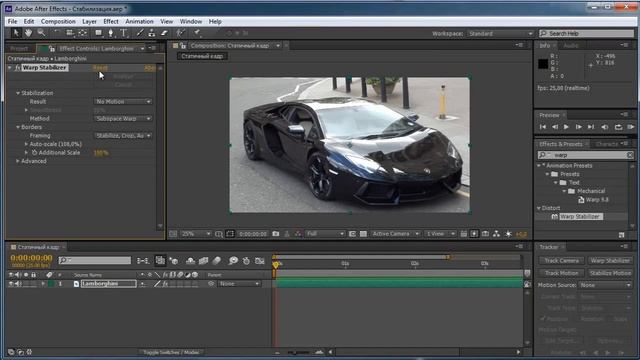Select the Eraser tool
The height and width of the screenshot is (360, 640).
(x=164, y=33)
